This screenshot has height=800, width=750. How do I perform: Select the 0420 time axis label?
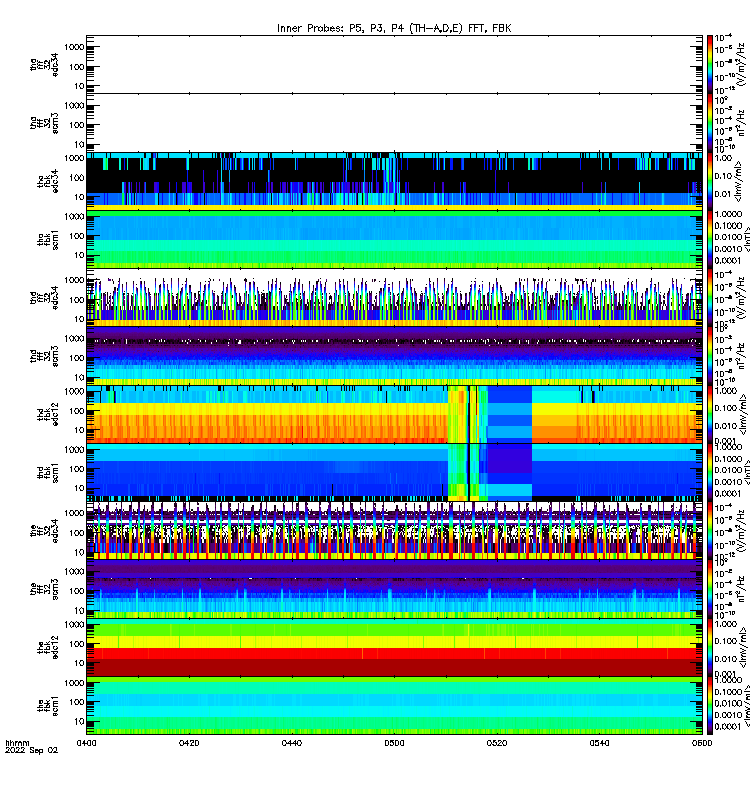coord(189,743)
